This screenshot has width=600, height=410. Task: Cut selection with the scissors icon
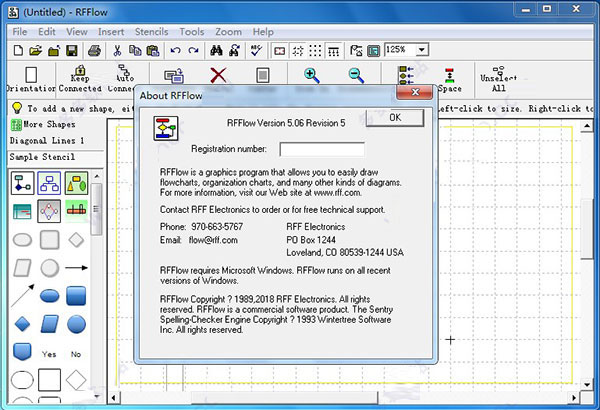(117, 50)
